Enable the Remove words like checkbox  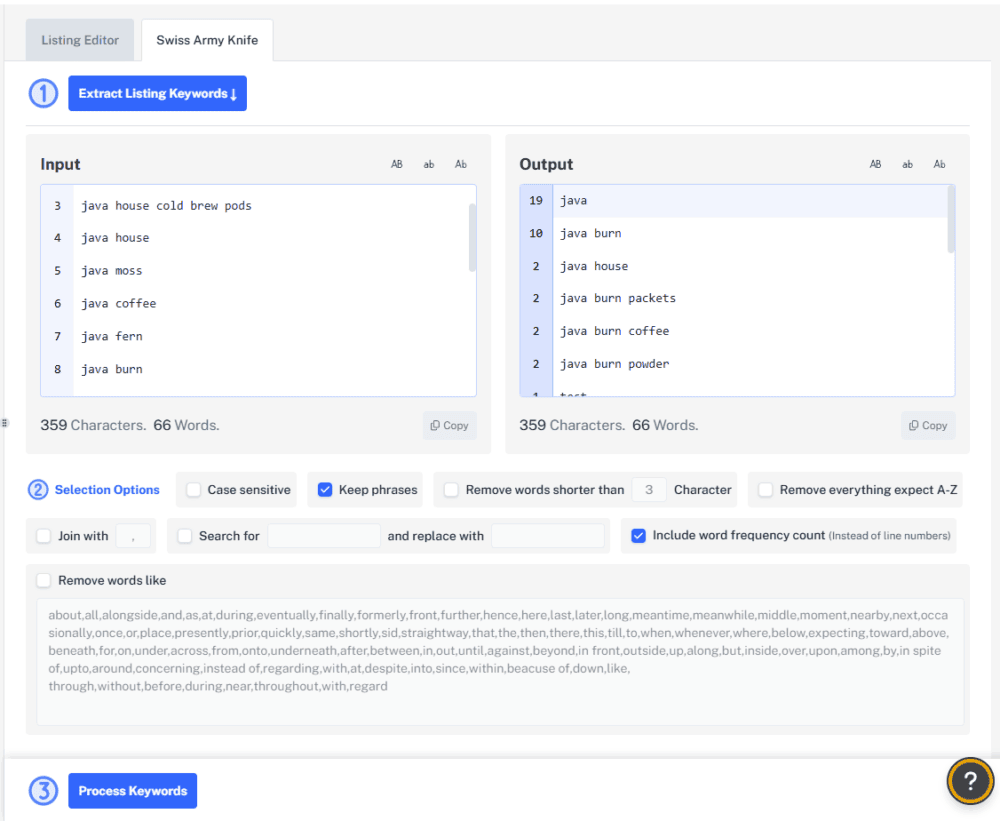[x=44, y=580]
